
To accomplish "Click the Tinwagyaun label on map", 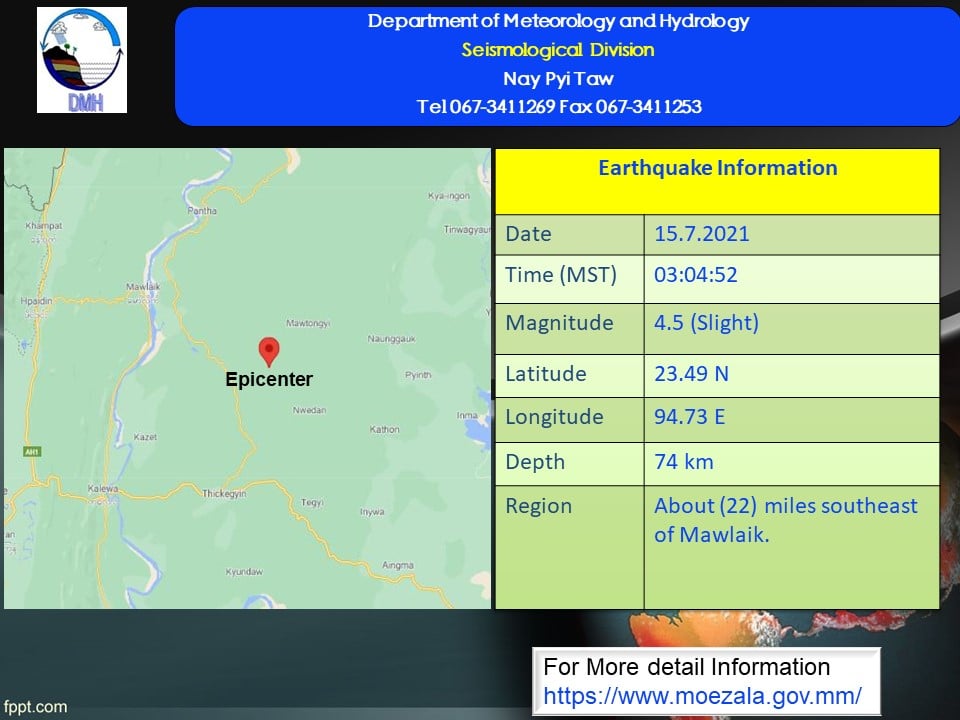I will coord(467,230).
